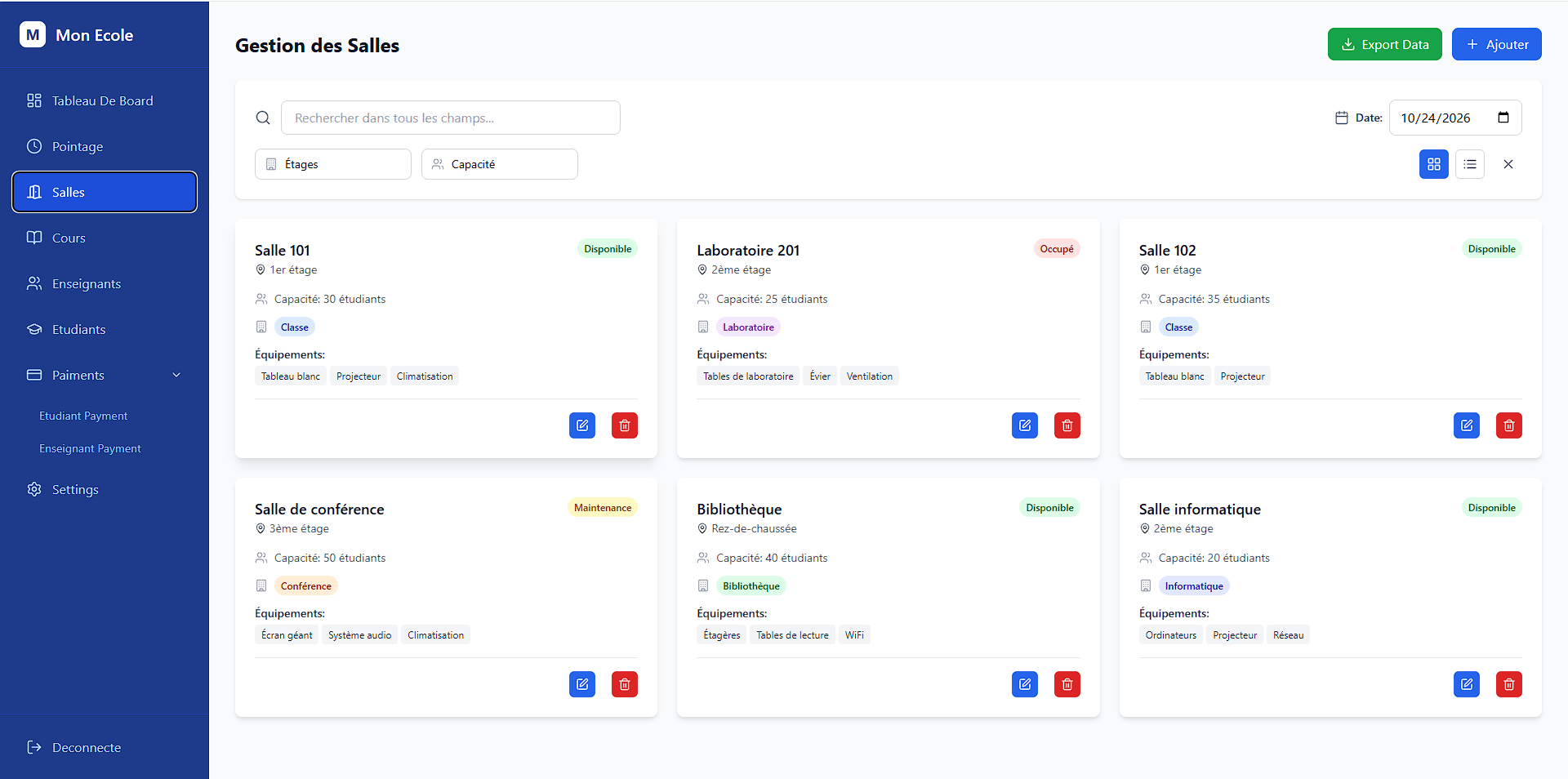The image size is (1568, 779).
Task: Delete the Bibliothèque room
Action: point(1067,684)
